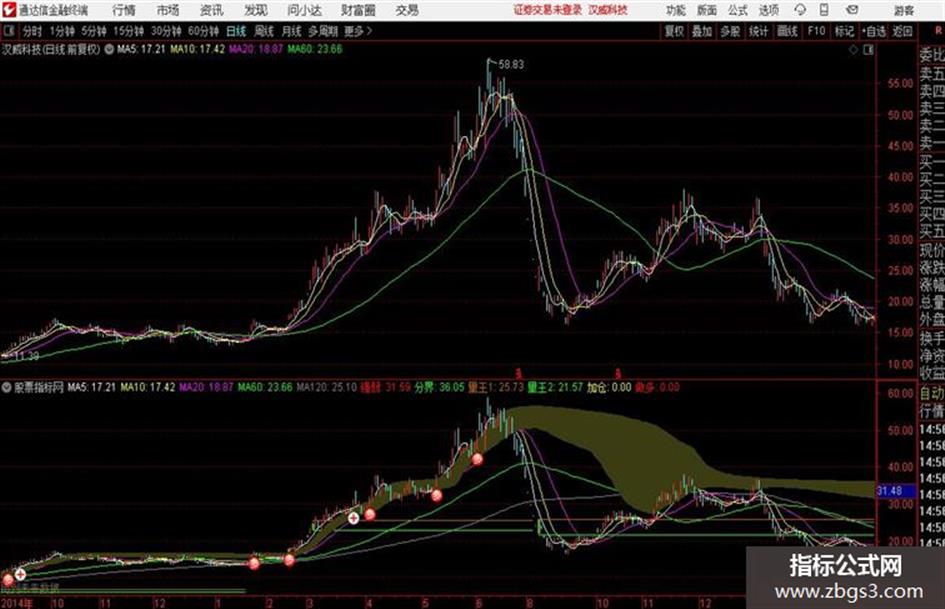Click red dot signal near June peak
Image resolution: width=945 pixels, height=609 pixels.
click(x=477, y=460)
